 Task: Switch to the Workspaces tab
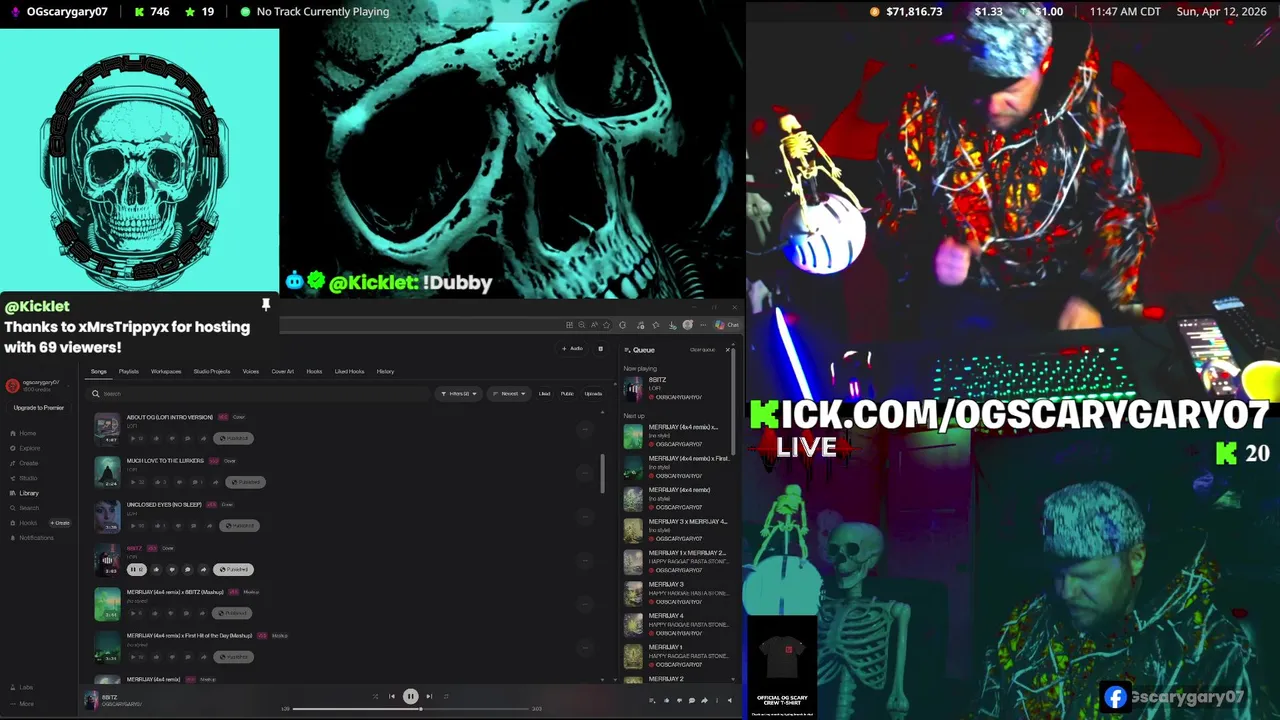[166, 371]
